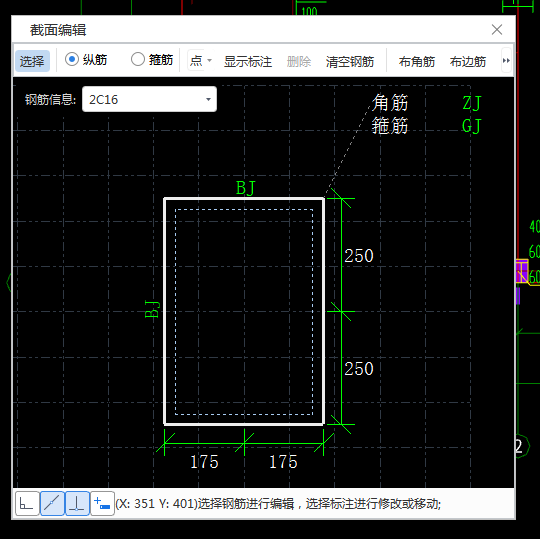This screenshot has height=539, width=540.
Task: Open the 钢筋信息 2C16 dropdown arrow
Action: tap(208, 100)
